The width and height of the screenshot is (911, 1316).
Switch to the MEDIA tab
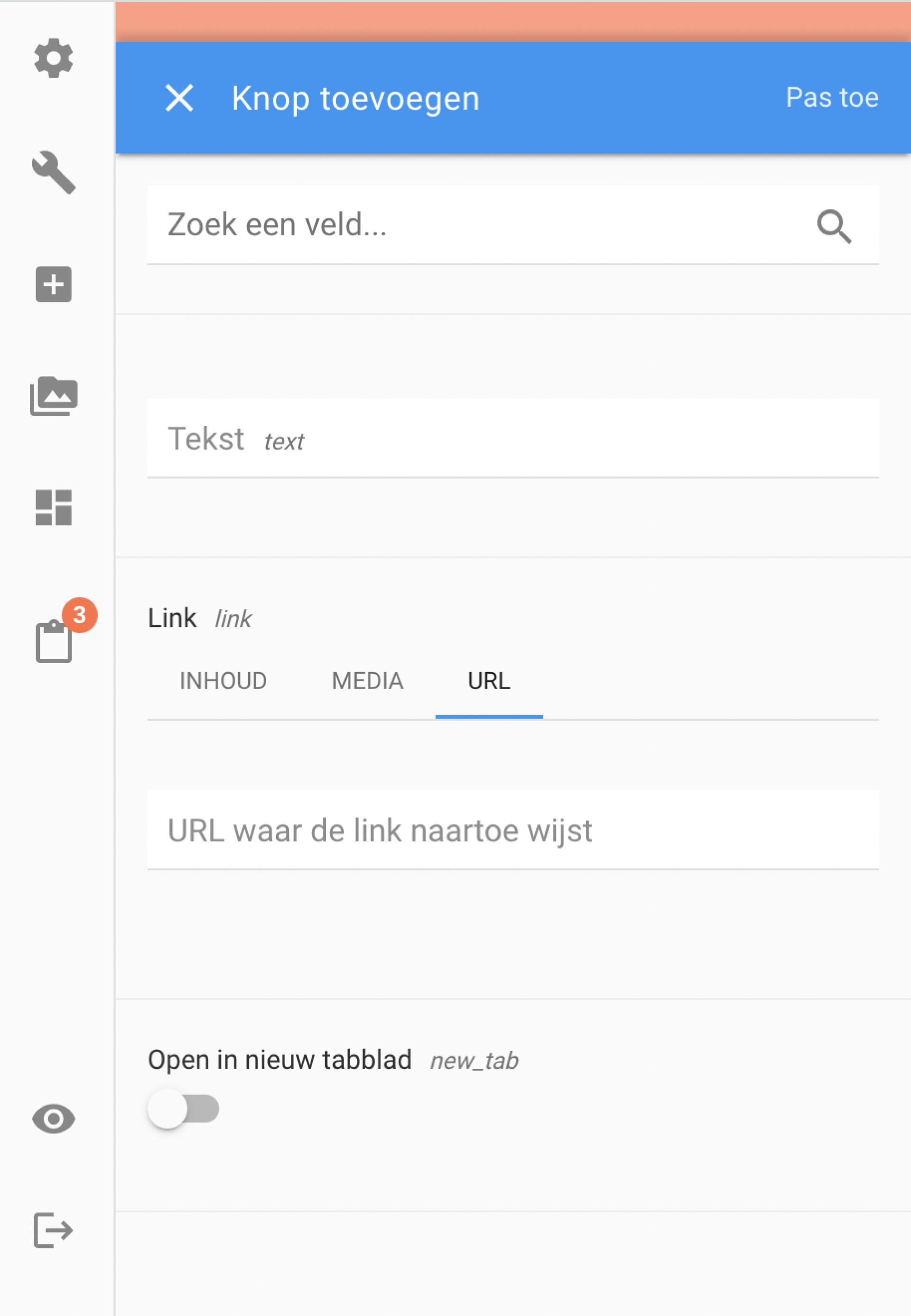coord(367,681)
